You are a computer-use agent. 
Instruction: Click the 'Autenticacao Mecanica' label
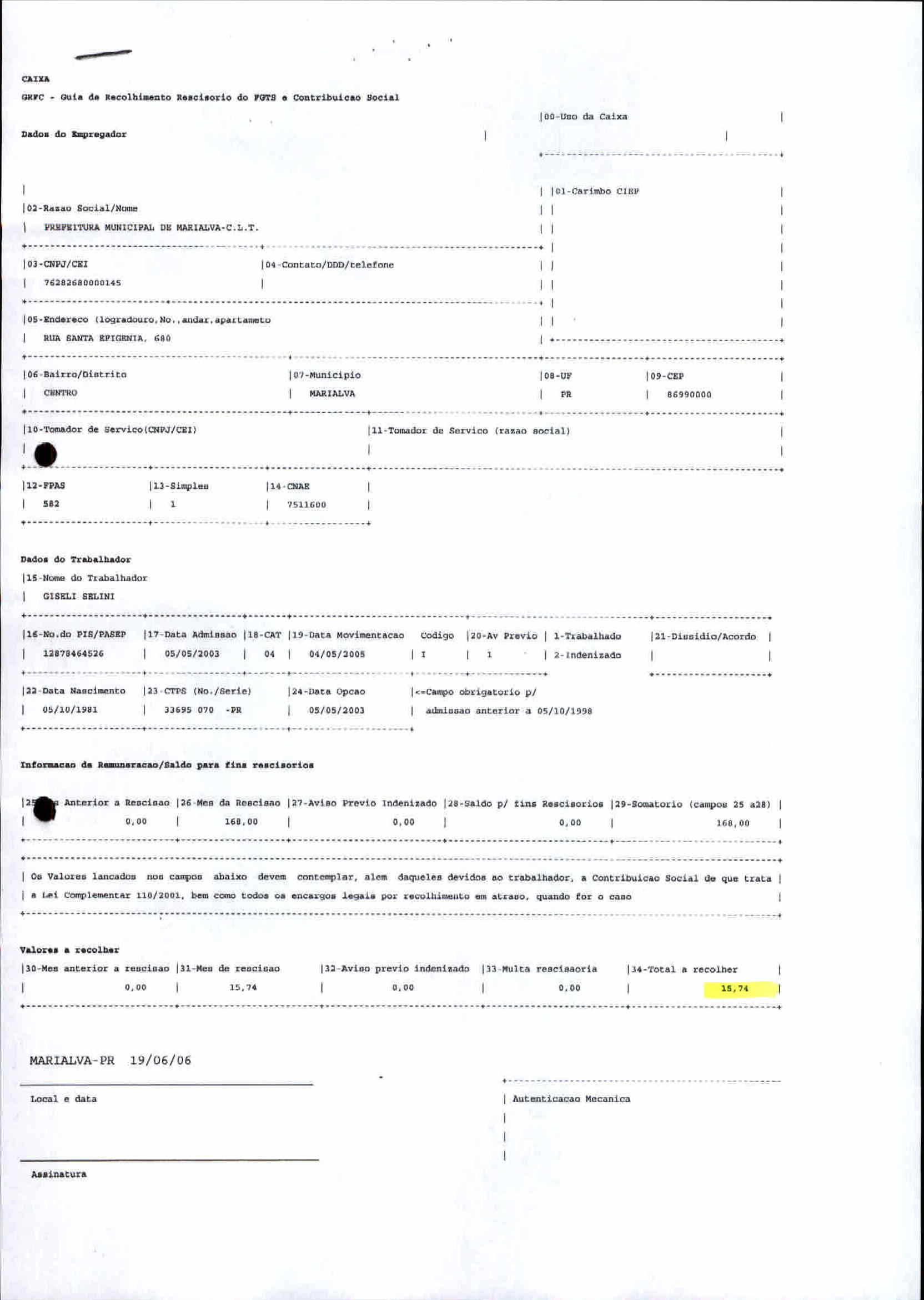click(571, 1099)
